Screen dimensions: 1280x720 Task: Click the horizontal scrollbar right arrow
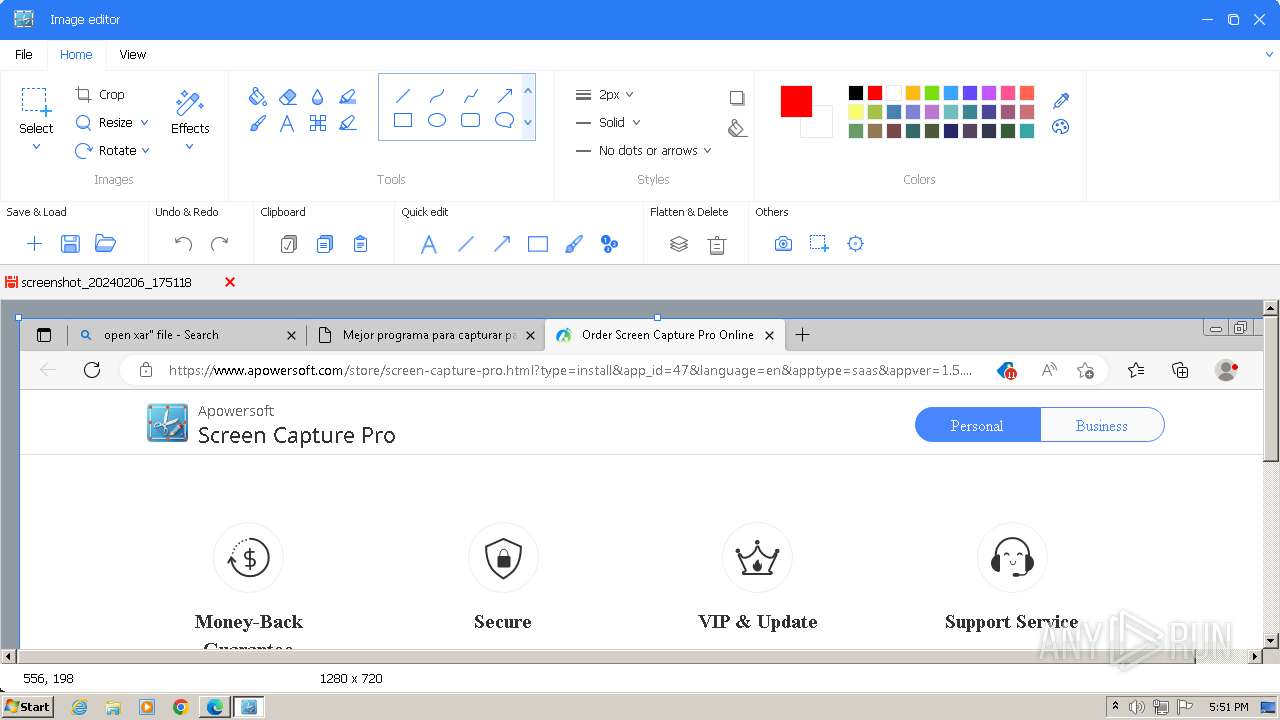pos(1256,657)
